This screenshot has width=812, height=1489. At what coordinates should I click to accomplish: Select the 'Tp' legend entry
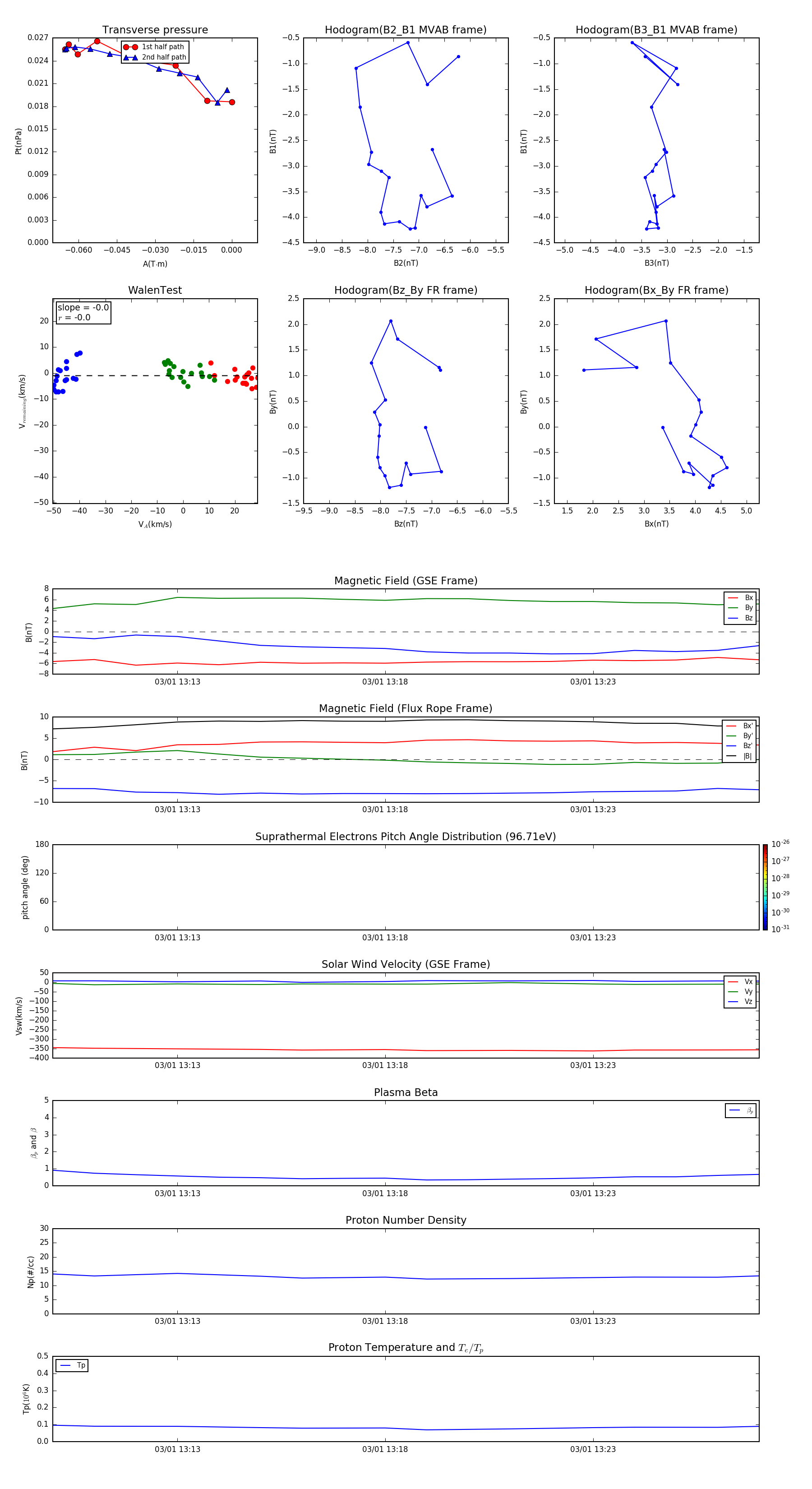click(72, 1365)
